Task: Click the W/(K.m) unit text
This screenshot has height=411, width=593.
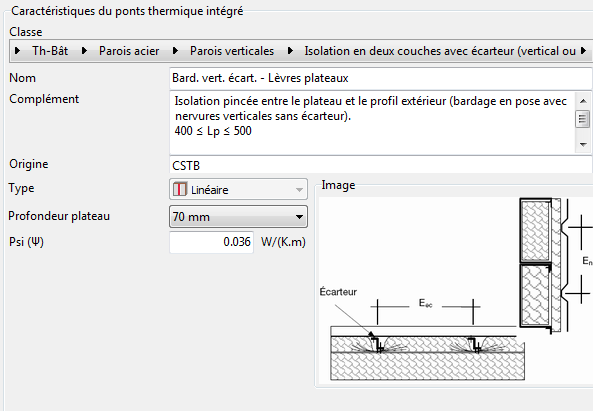Action: click(283, 242)
